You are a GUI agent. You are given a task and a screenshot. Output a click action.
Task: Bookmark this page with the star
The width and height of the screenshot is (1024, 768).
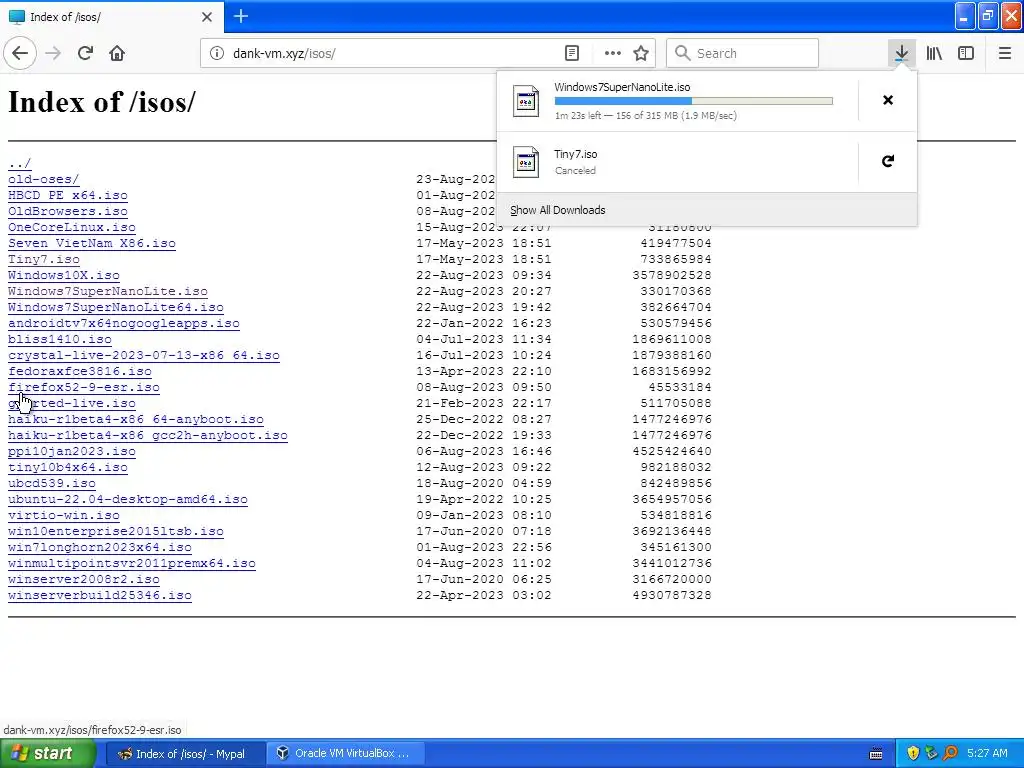click(x=641, y=53)
